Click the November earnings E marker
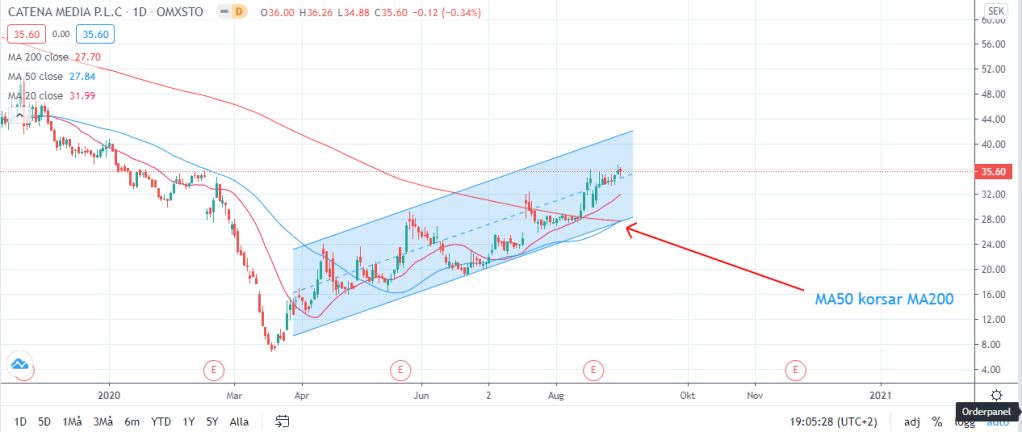Image resolution: width=1022 pixels, height=432 pixels. pos(795,370)
